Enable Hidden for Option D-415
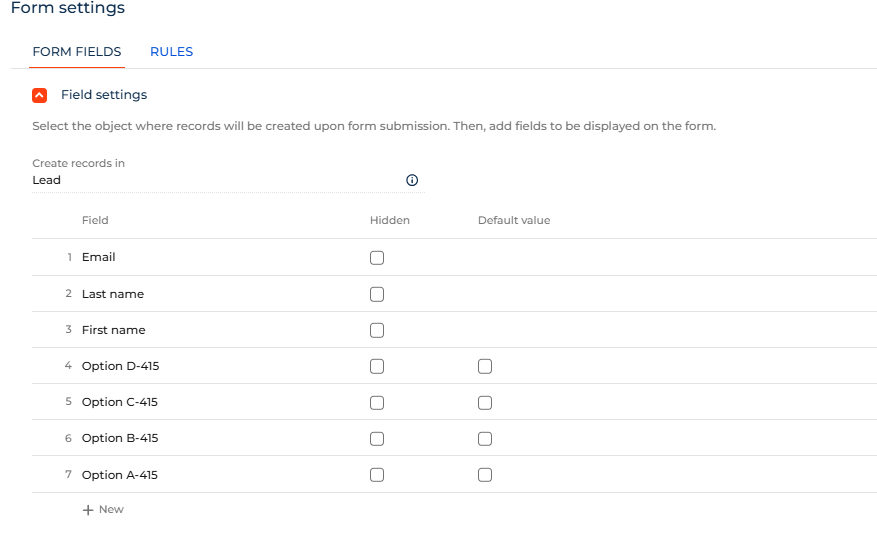Viewport: 877px width, 542px height. [377, 366]
